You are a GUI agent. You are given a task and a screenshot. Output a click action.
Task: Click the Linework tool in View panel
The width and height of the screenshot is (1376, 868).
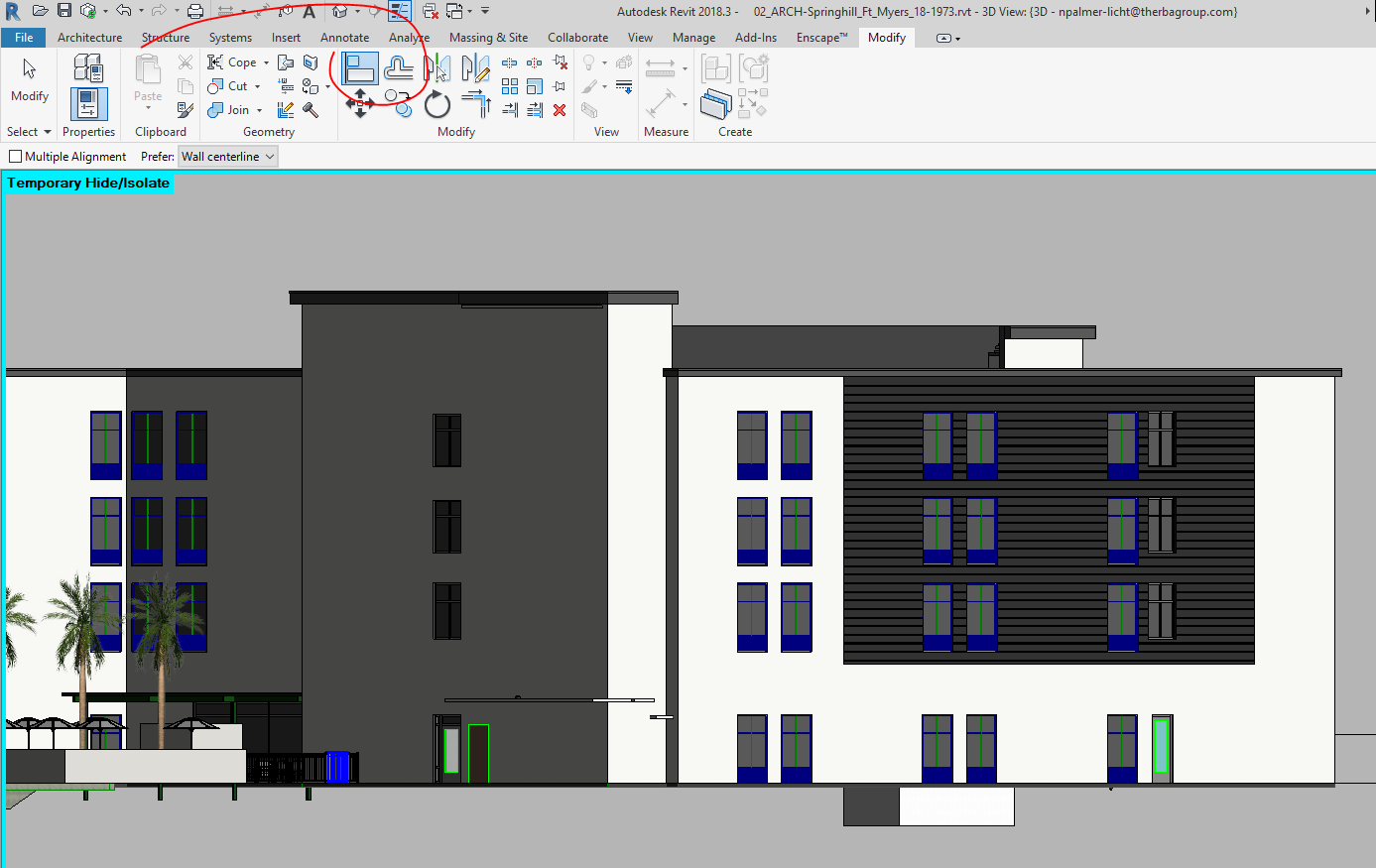point(624,86)
